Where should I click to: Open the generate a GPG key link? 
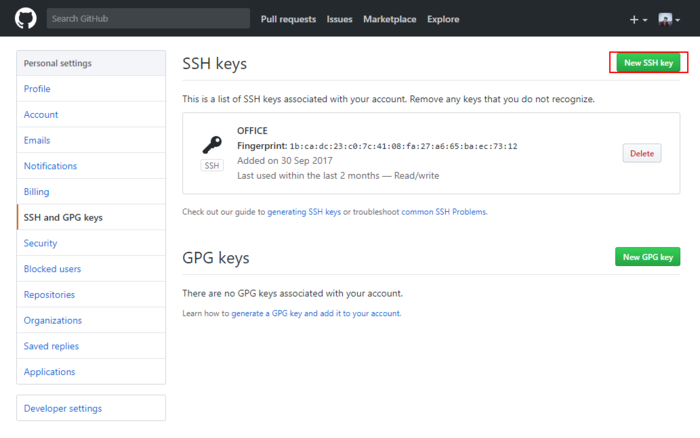(x=316, y=313)
